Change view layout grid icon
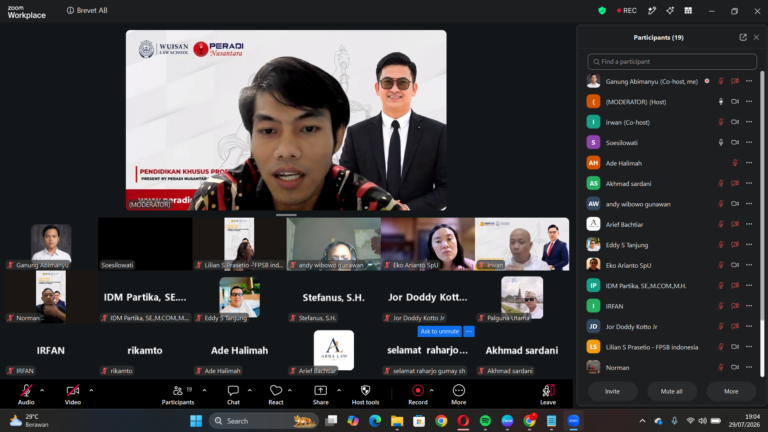Viewport: 768px width, 432px height. pyautogui.click(x=688, y=10)
